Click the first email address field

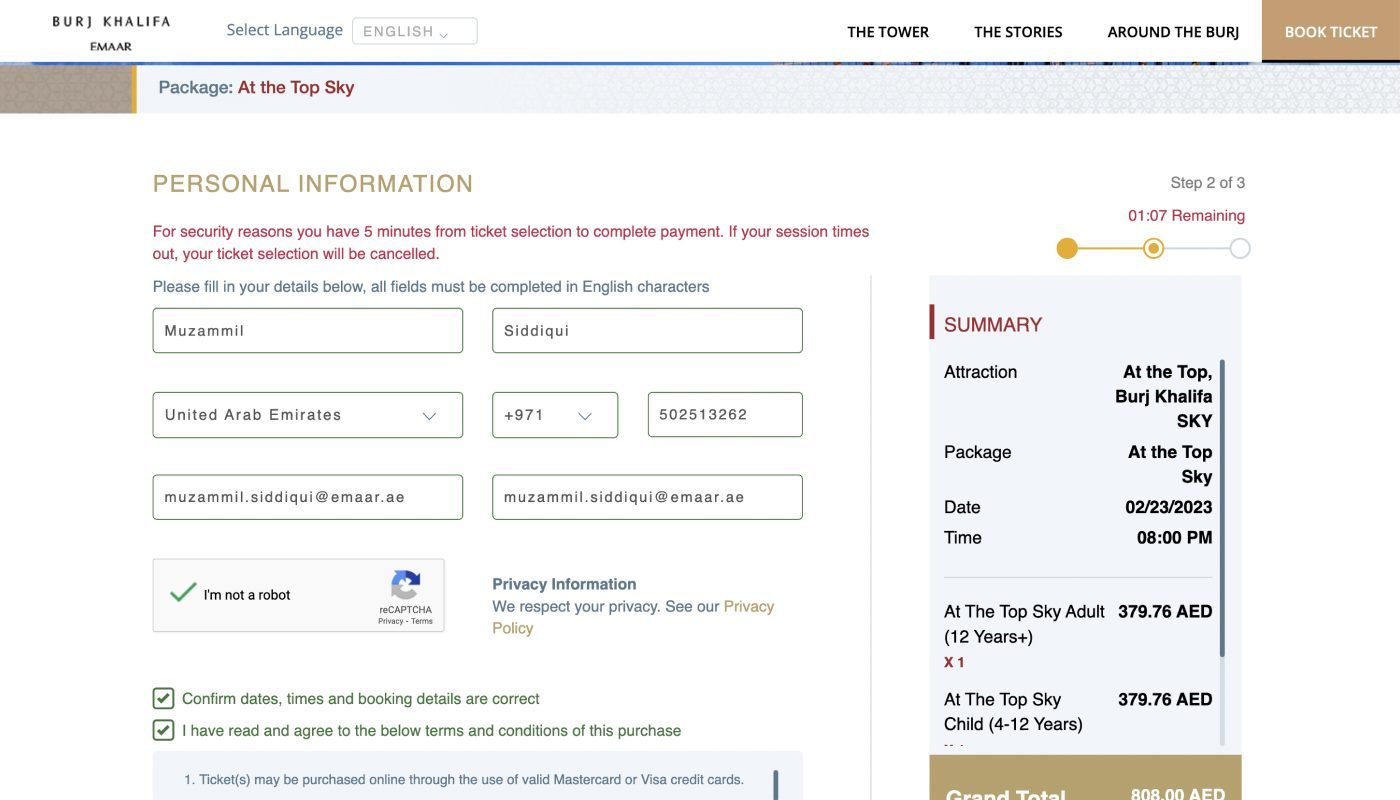click(x=308, y=497)
